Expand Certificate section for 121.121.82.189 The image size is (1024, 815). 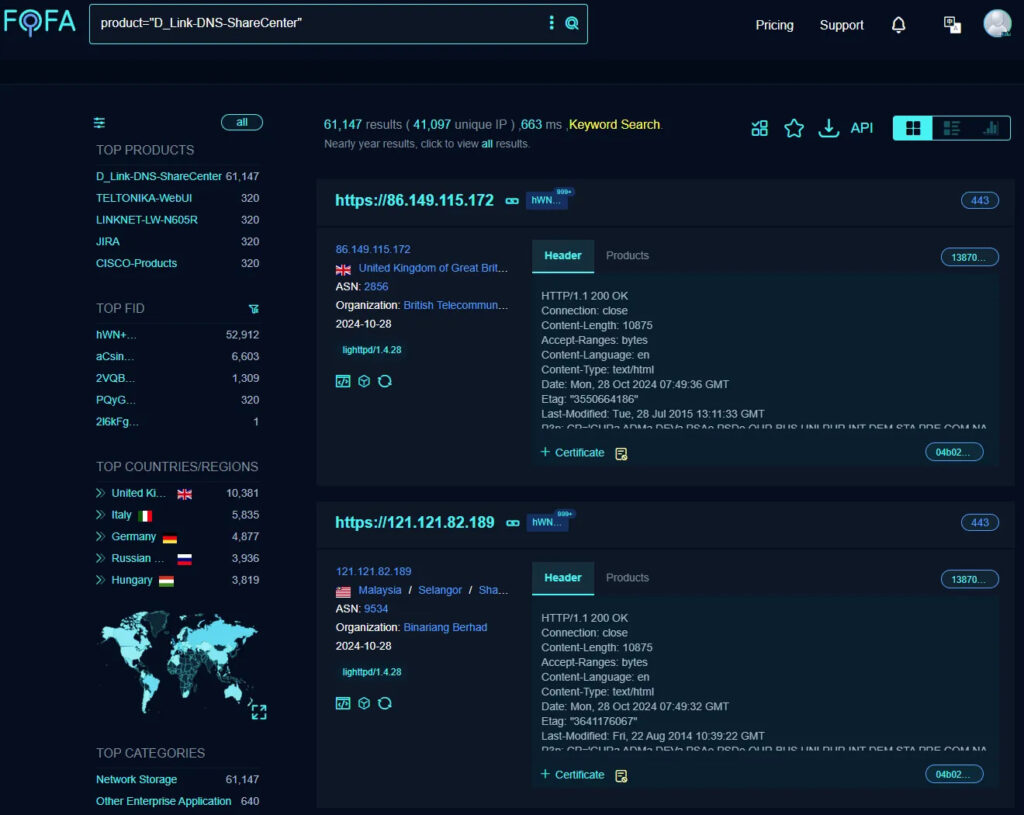(x=573, y=775)
